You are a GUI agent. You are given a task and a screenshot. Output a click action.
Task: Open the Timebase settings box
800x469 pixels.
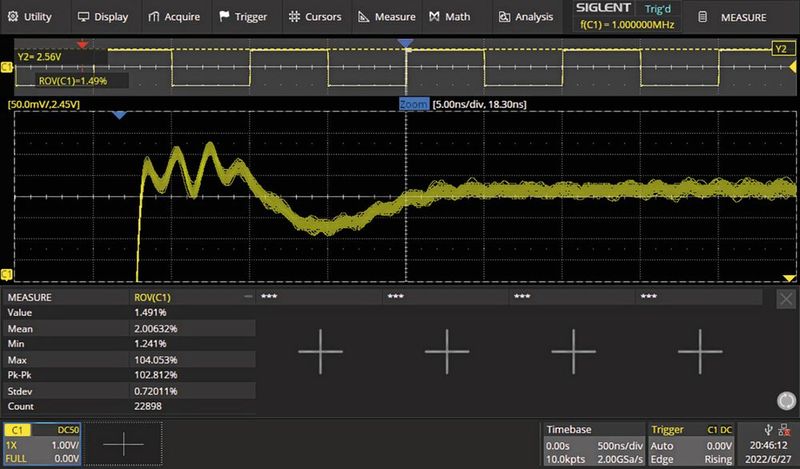tap(593, 444)
